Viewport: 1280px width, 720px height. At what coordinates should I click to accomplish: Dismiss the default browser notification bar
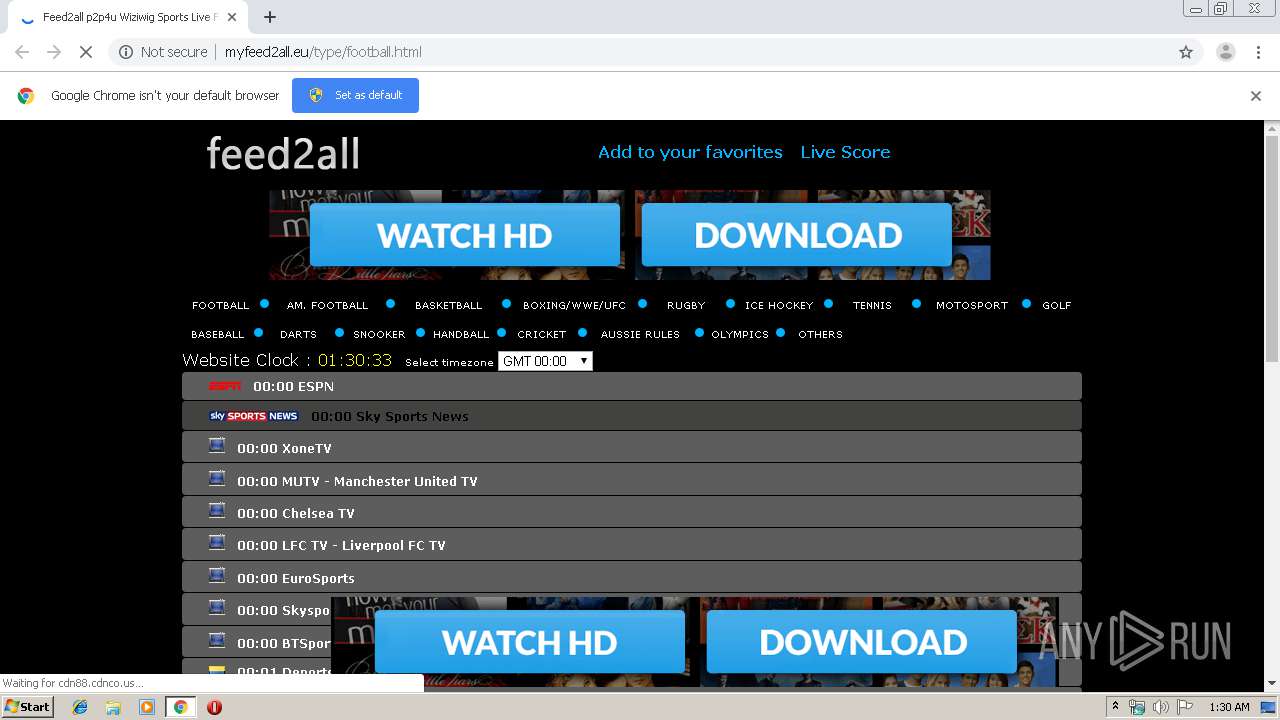[x=1256, y=96]
